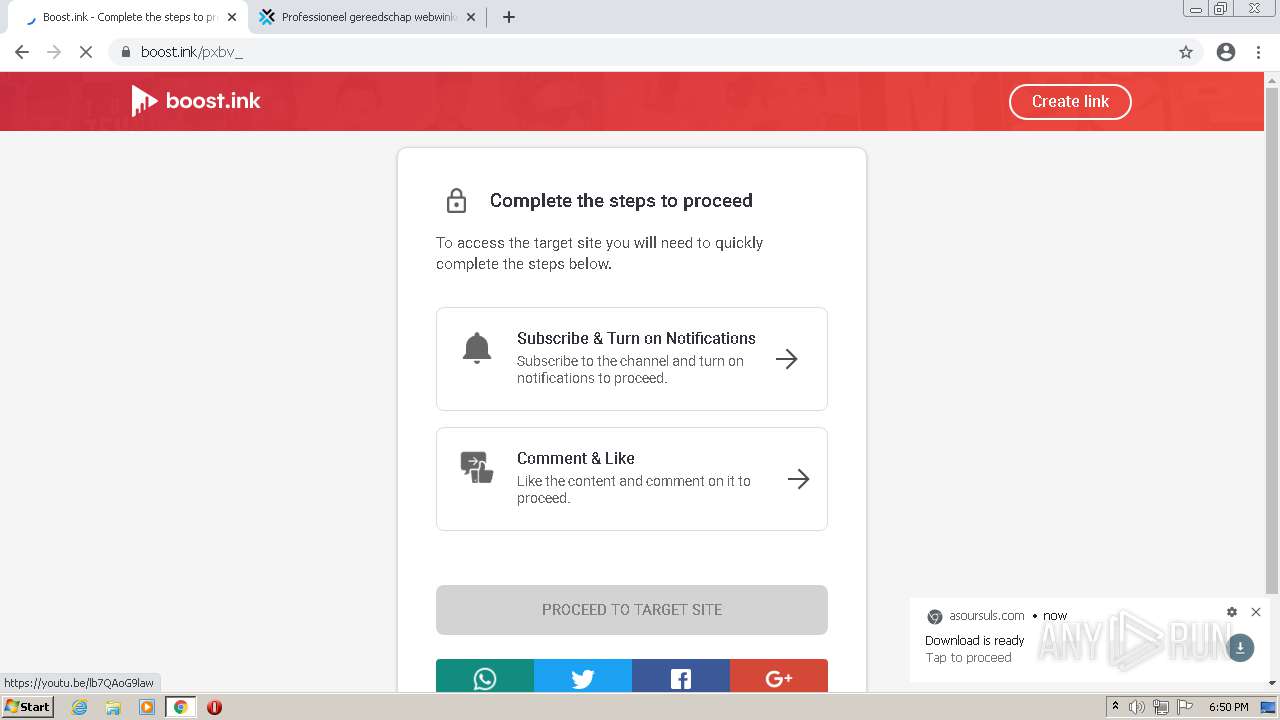Show hidden tray icons arrow

[1115, 707]
